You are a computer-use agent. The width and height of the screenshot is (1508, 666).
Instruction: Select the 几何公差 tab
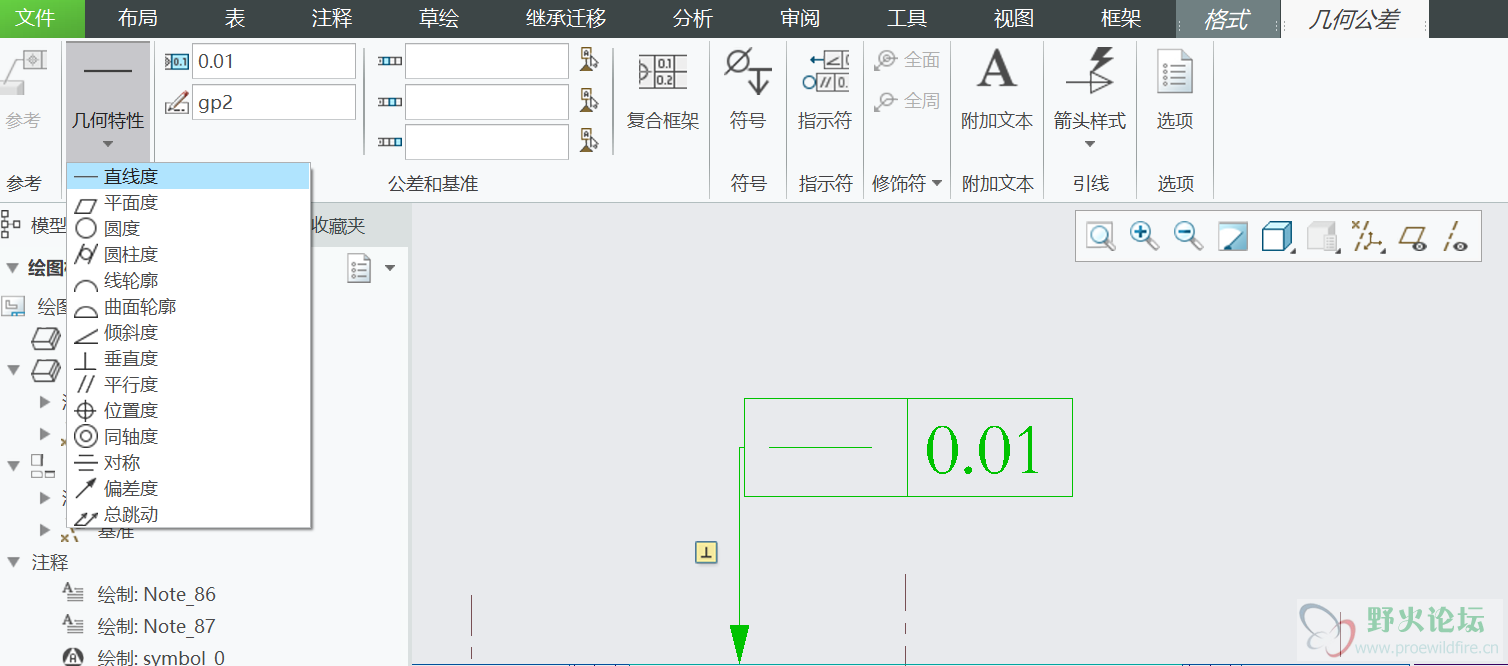tap(1354, 19)
